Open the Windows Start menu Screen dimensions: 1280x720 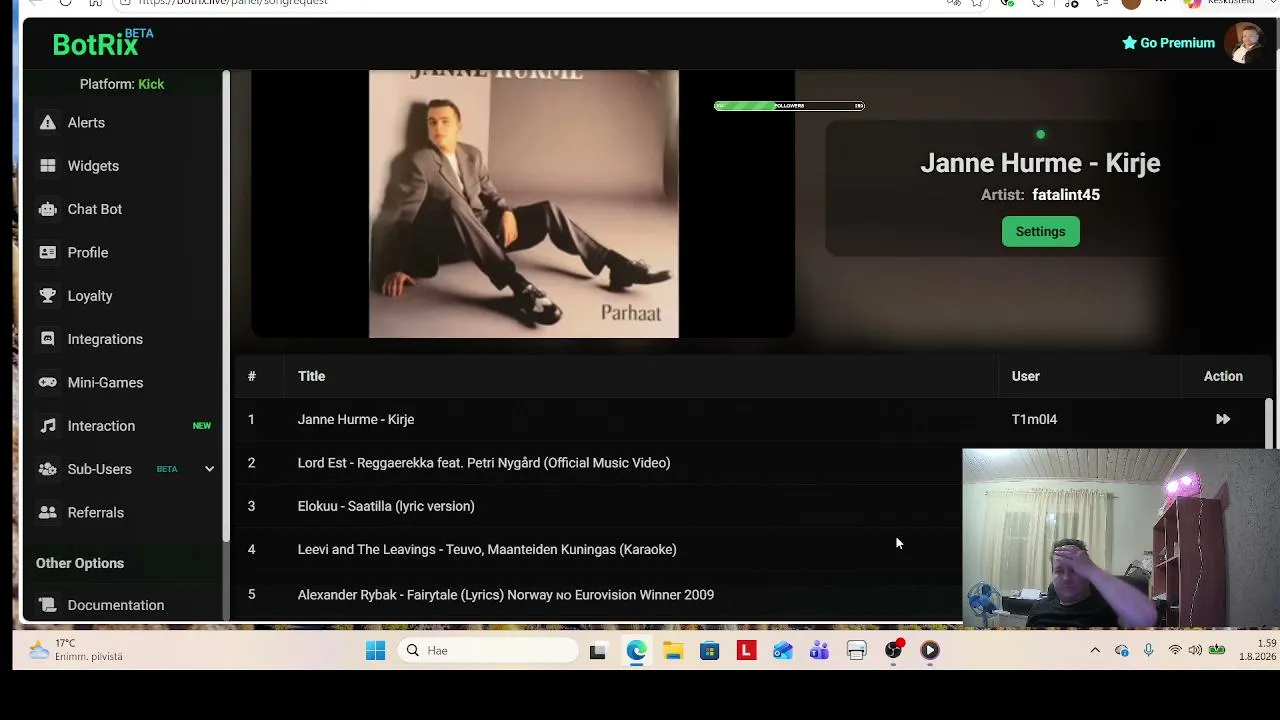(x=375, y=651)
